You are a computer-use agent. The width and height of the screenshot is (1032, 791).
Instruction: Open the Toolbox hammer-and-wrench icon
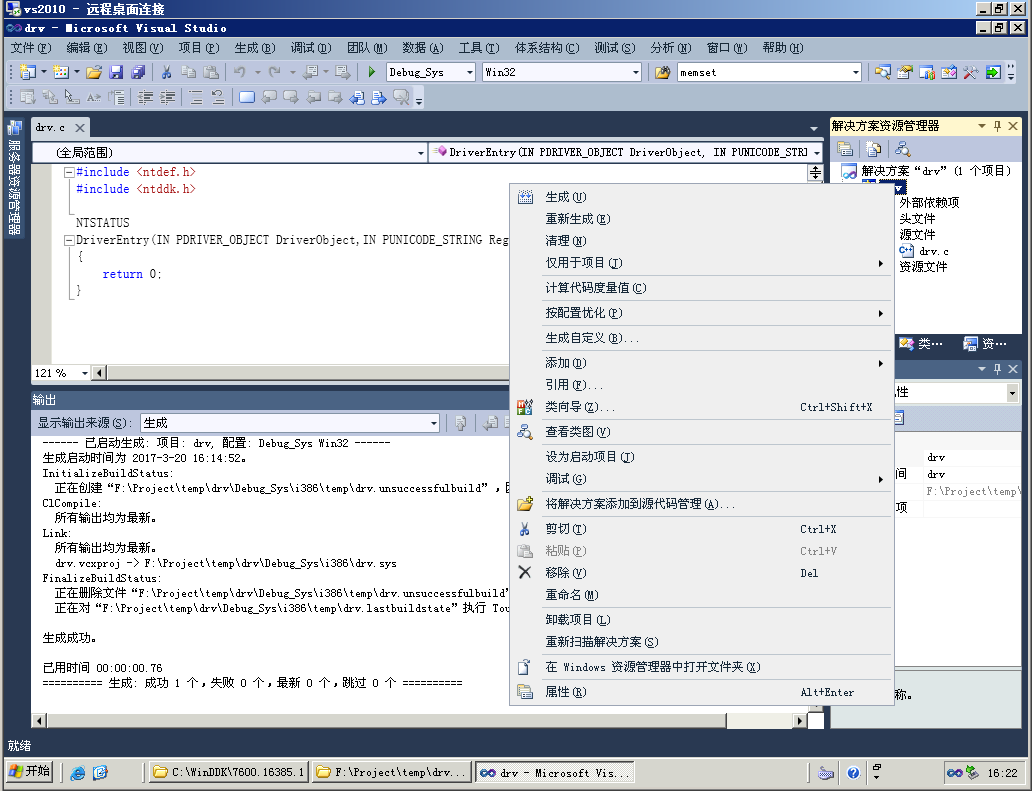point(971,72)
